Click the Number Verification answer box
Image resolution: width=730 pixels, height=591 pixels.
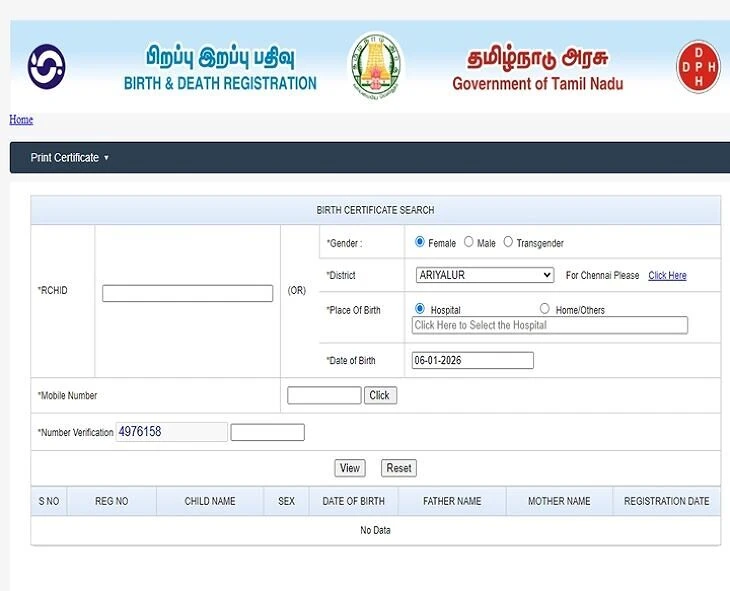pyautogui.click(x=267, y=432)
